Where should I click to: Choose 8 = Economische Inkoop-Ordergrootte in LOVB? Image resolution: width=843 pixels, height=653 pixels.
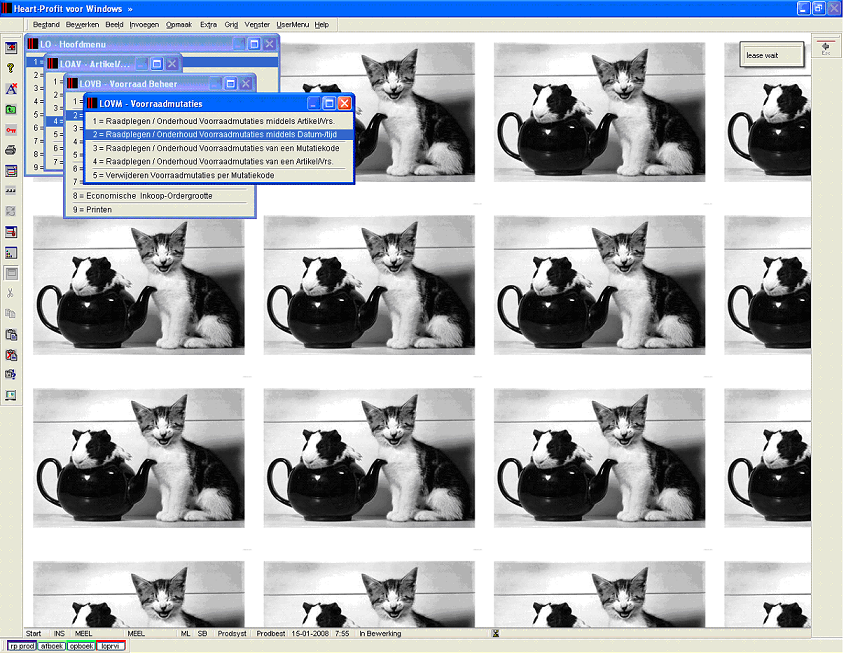[x=159, y=196]
